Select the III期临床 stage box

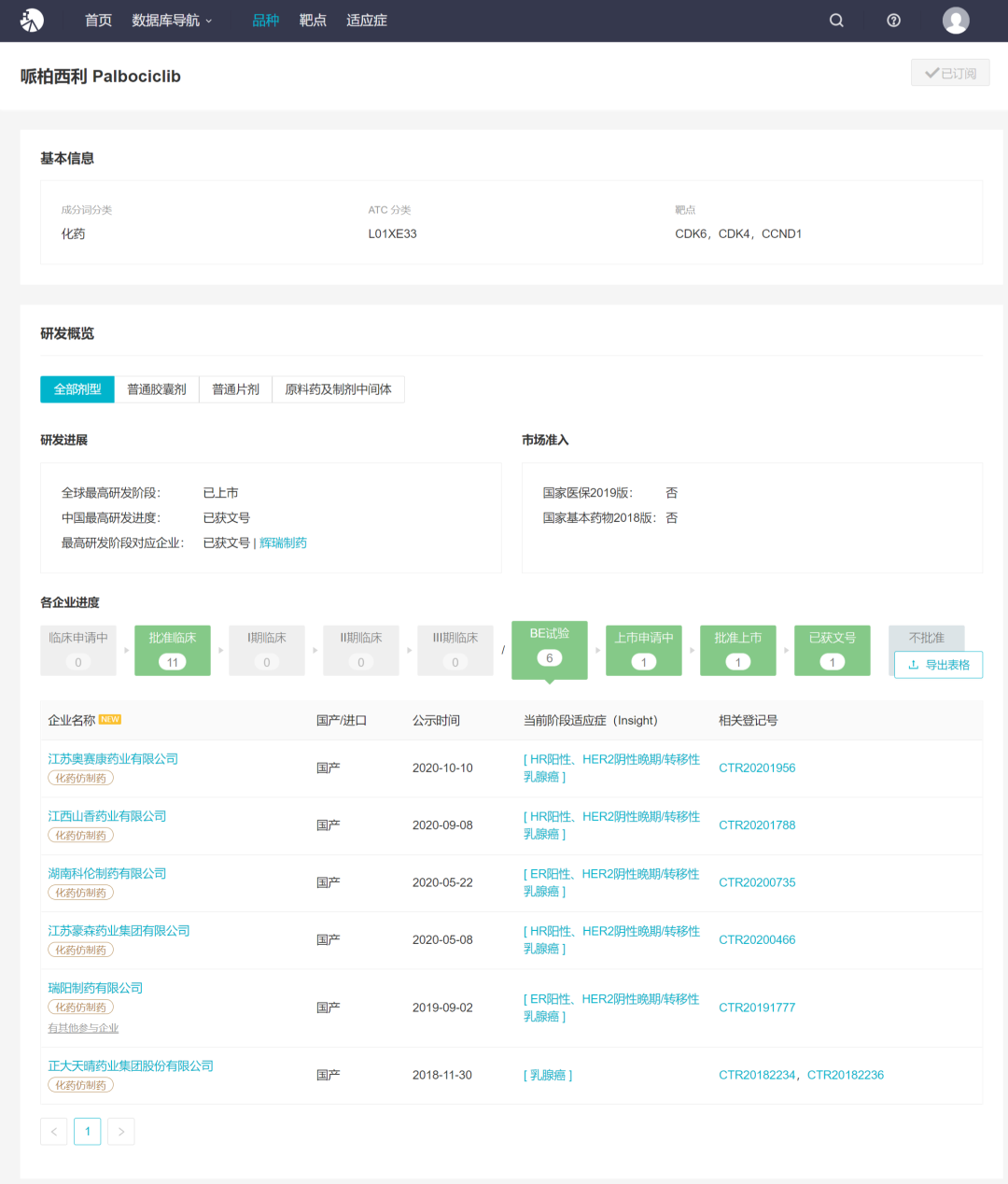pos(455,650)
